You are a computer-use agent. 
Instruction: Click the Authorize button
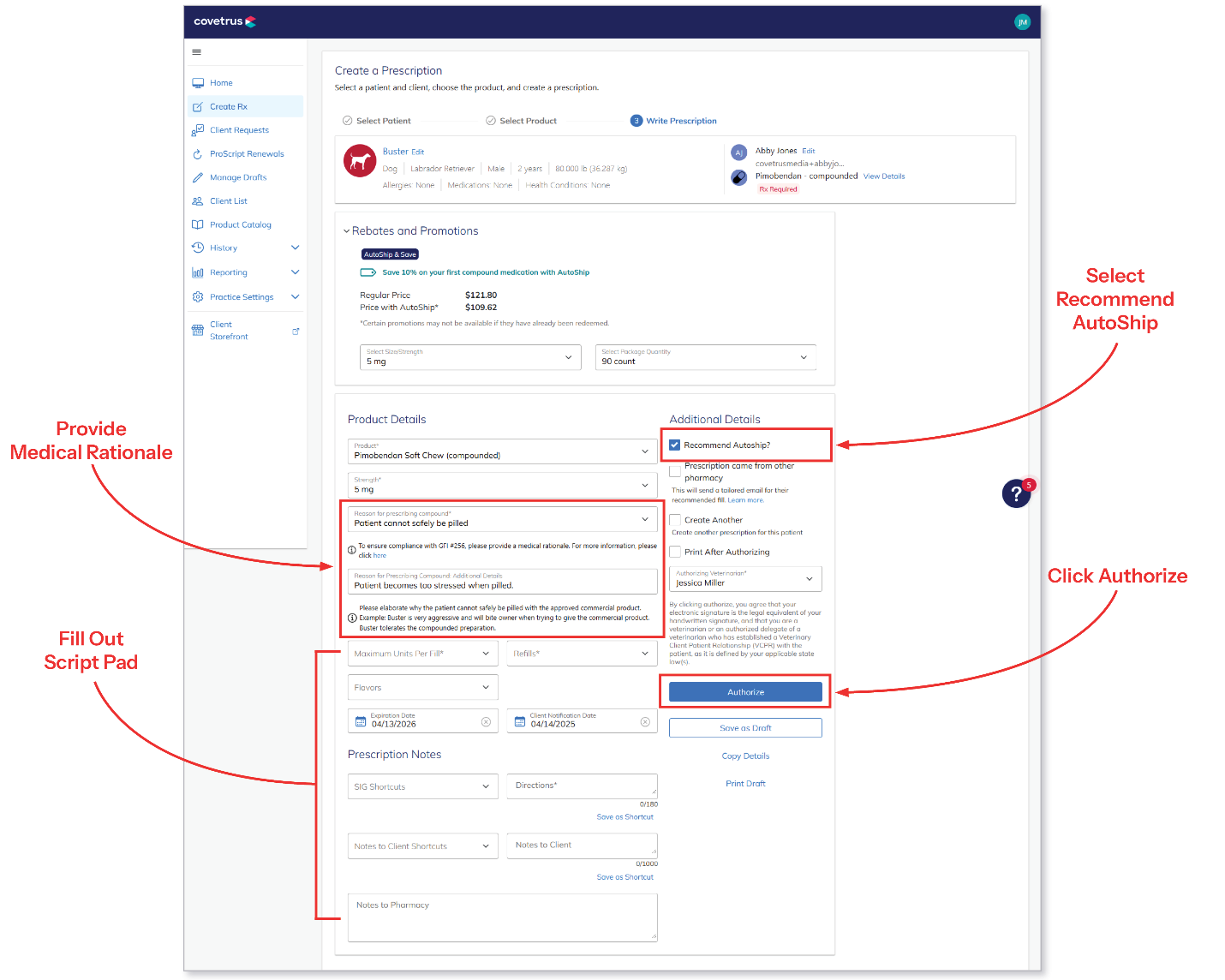744,691
